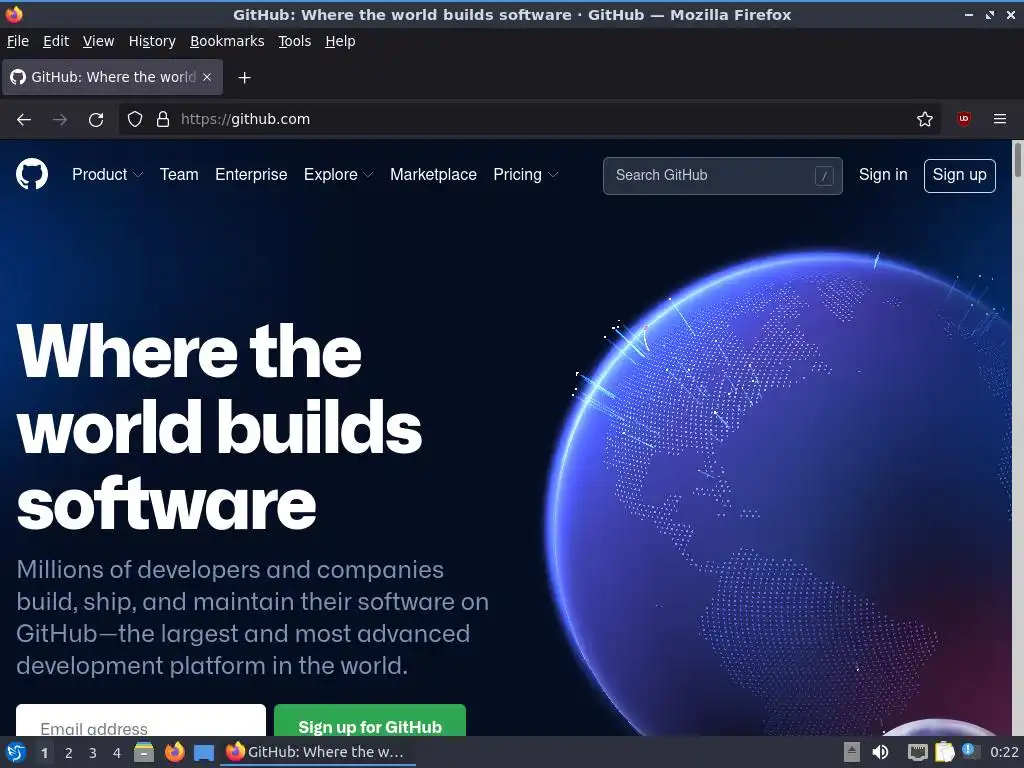This screenshot has height=768, width=1024.
Task: Open the taskbar start menu icon
Action: 16,752
